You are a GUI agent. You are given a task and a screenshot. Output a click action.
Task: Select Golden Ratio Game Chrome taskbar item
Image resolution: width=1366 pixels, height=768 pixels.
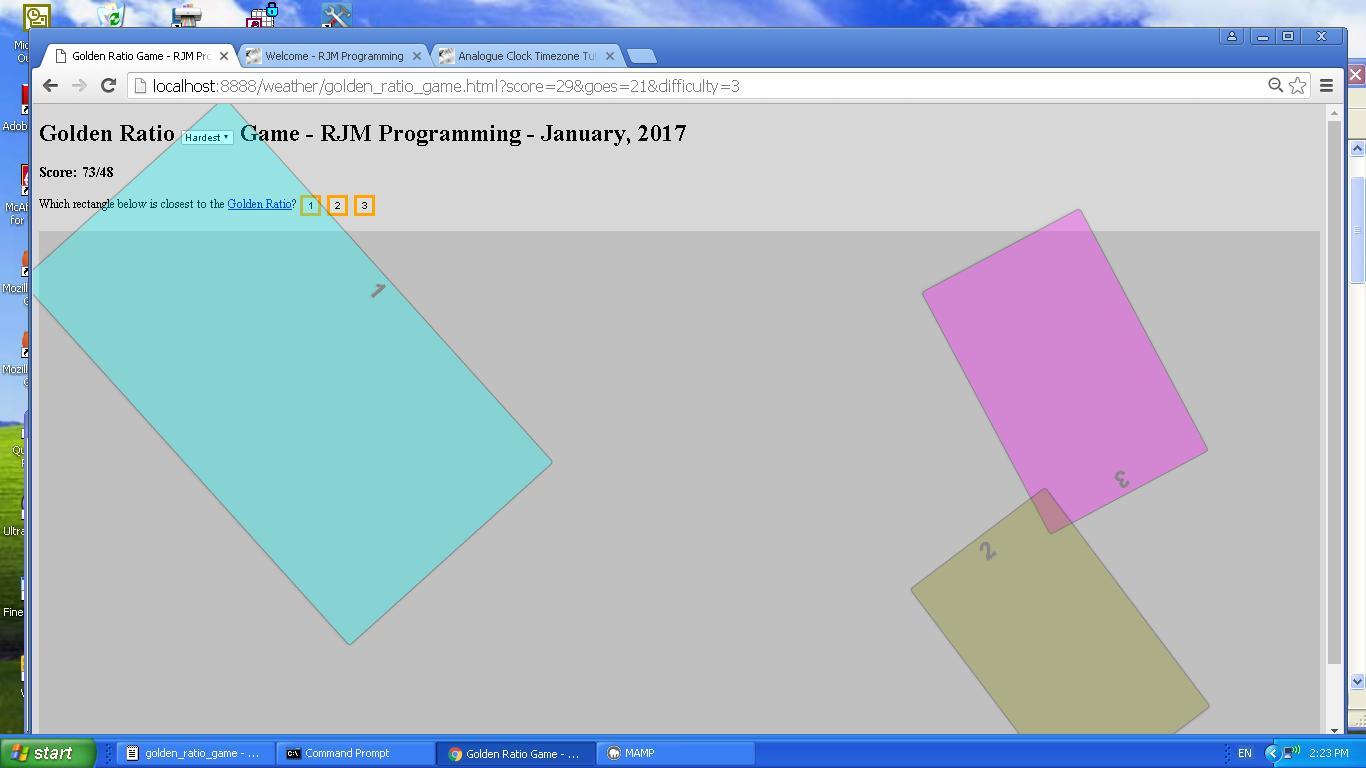(x=515, y=753)
